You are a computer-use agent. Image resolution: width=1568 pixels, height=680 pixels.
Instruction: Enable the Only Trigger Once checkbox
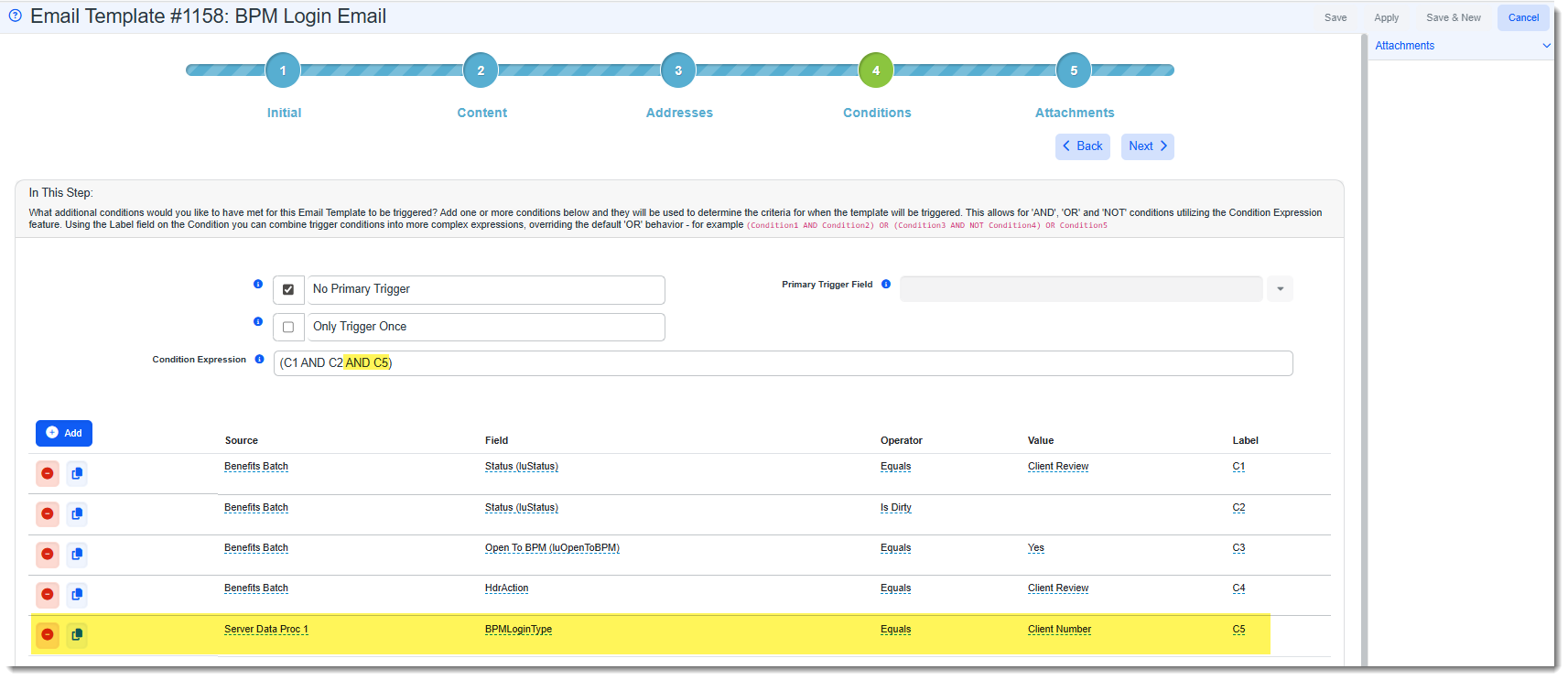(288, 327)
